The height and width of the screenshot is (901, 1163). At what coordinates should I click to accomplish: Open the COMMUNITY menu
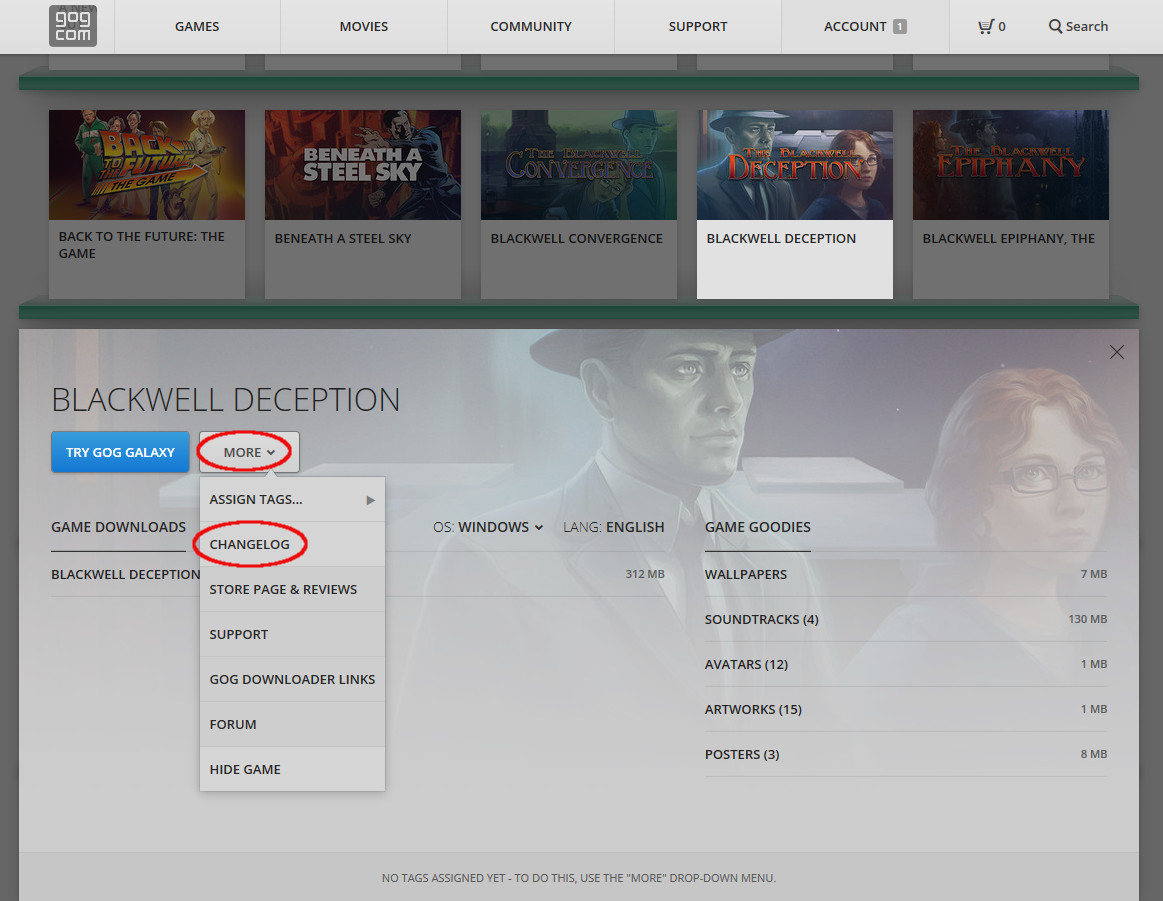click(x=531, y=27)
